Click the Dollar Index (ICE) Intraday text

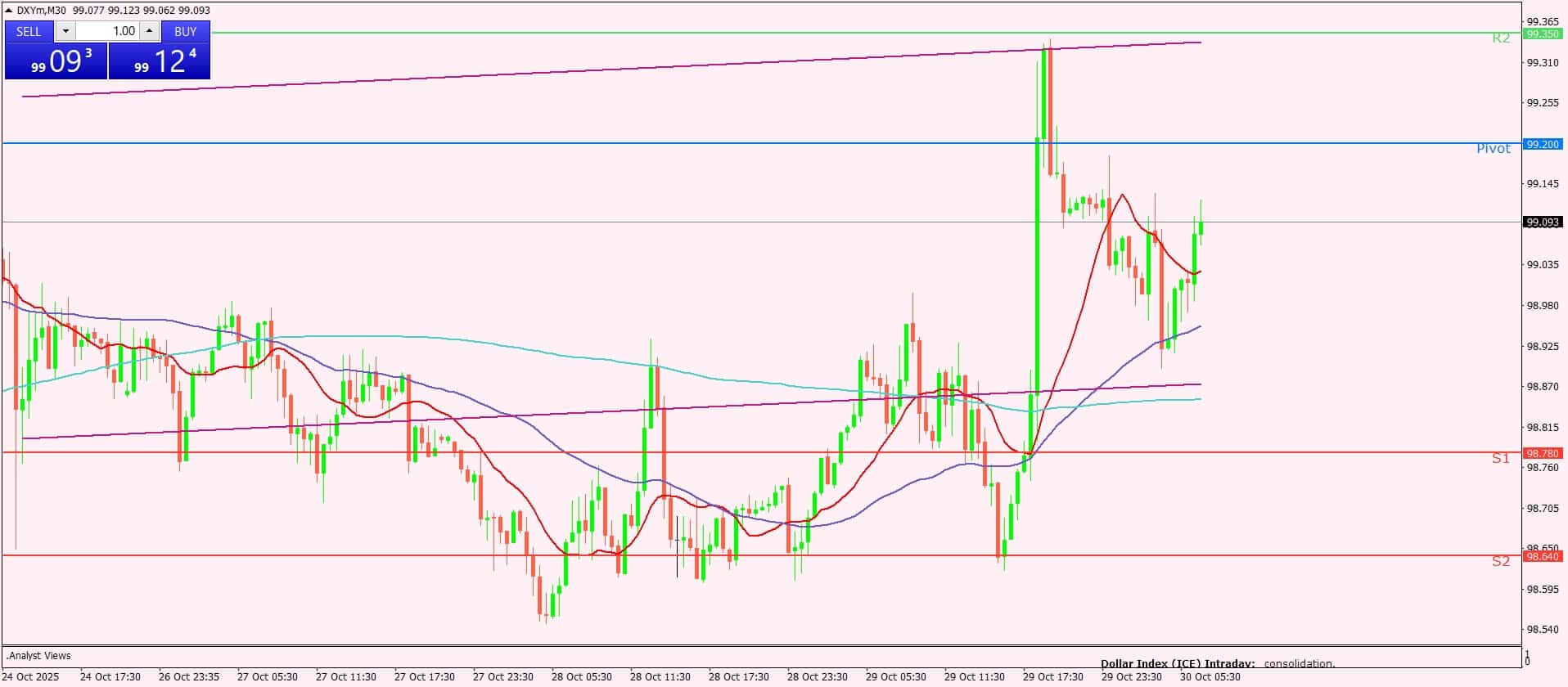pos(1178,663)
